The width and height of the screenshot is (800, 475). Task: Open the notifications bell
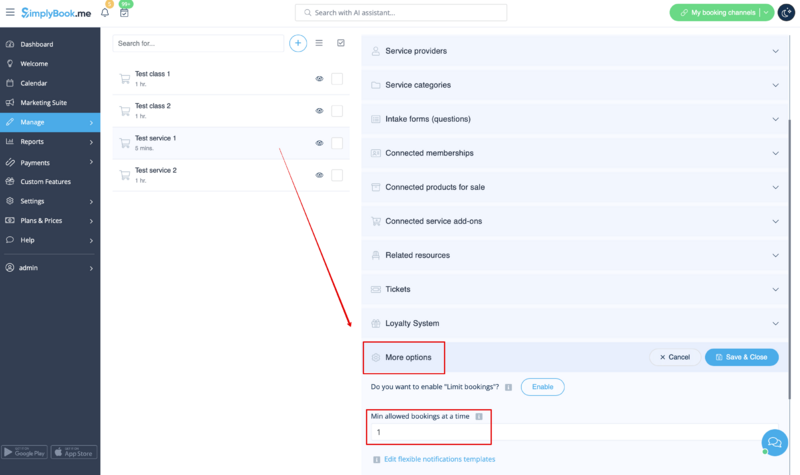point(105,13)
